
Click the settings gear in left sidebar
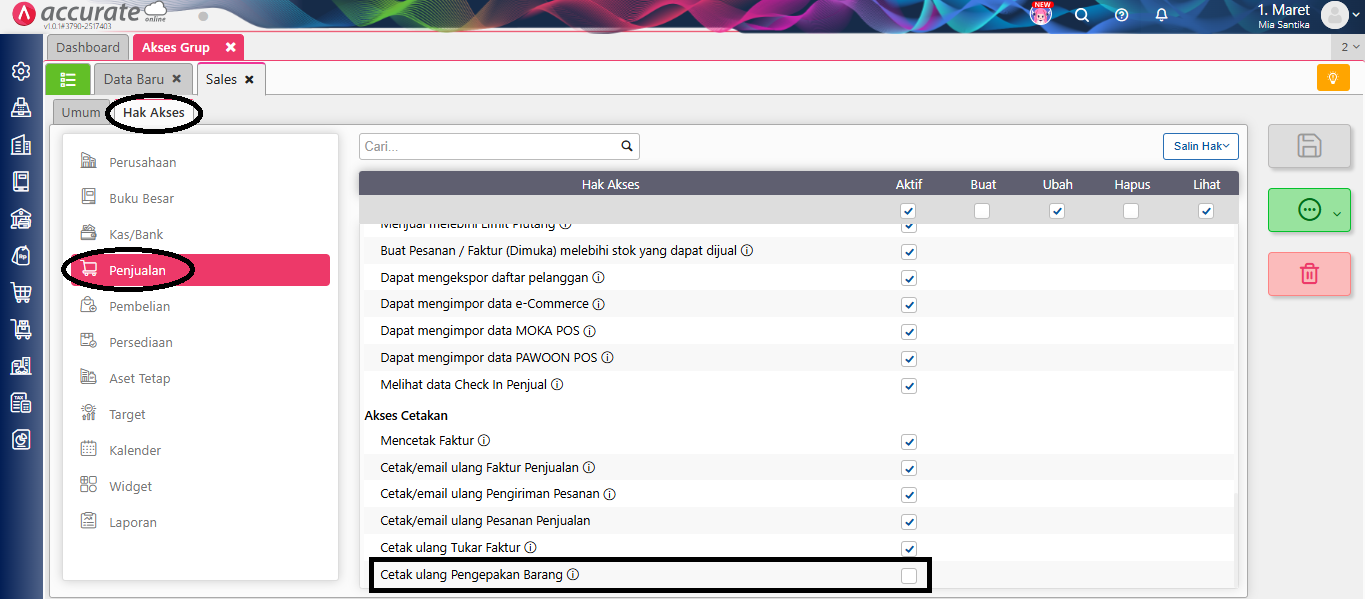[x=20, y=71]
